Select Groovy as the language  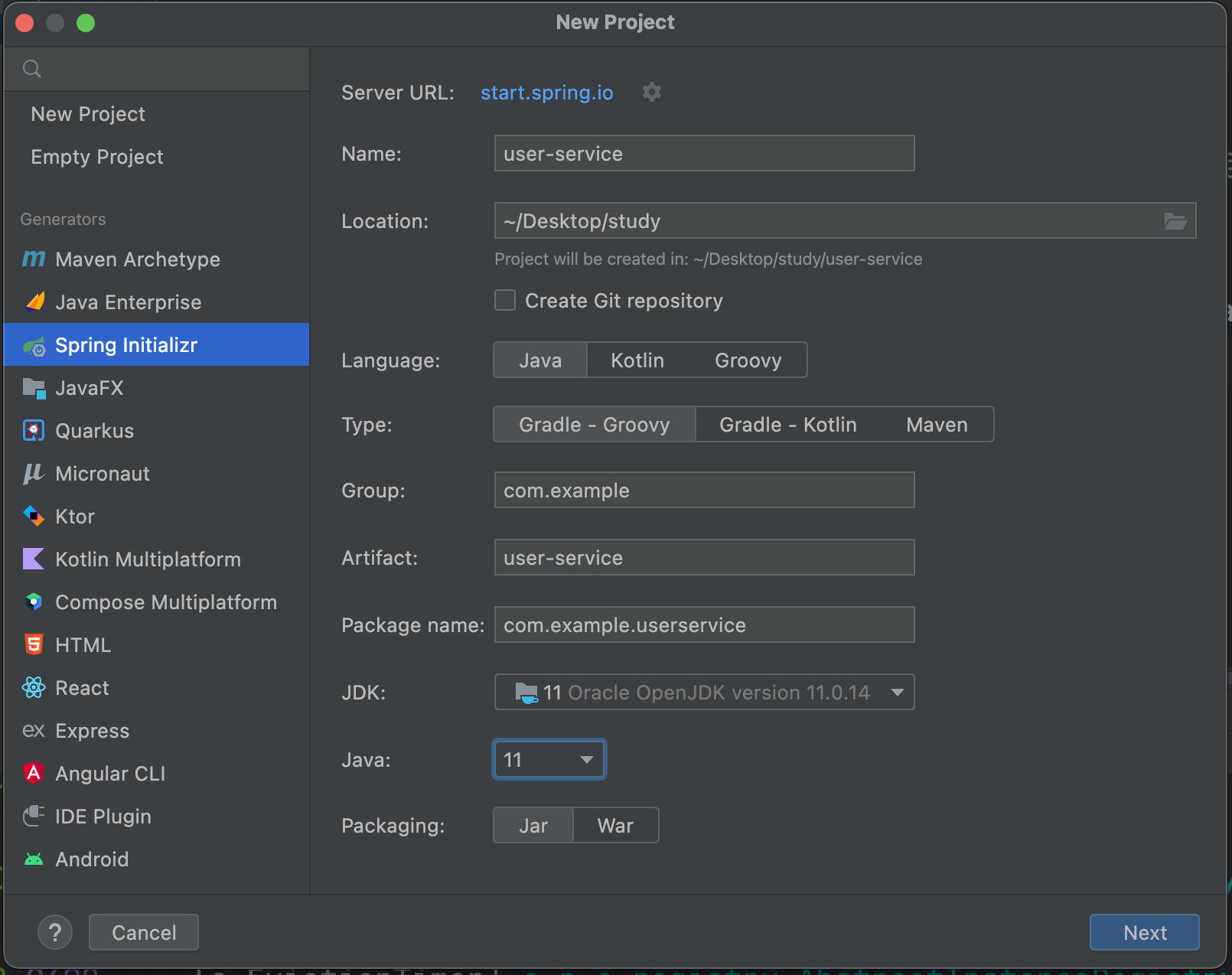(748, 360)
